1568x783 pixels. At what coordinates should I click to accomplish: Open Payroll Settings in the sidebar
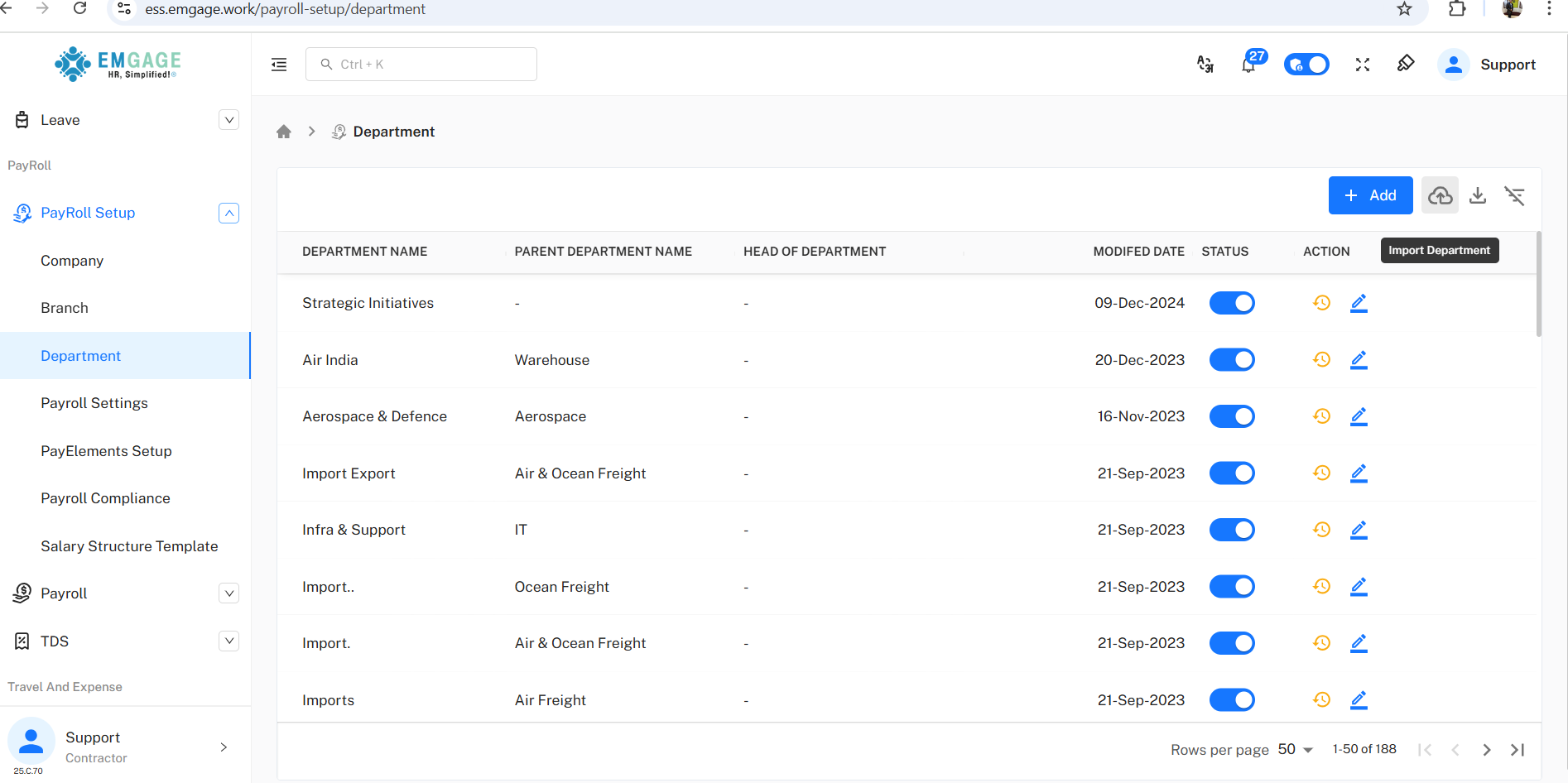[94, 403]
